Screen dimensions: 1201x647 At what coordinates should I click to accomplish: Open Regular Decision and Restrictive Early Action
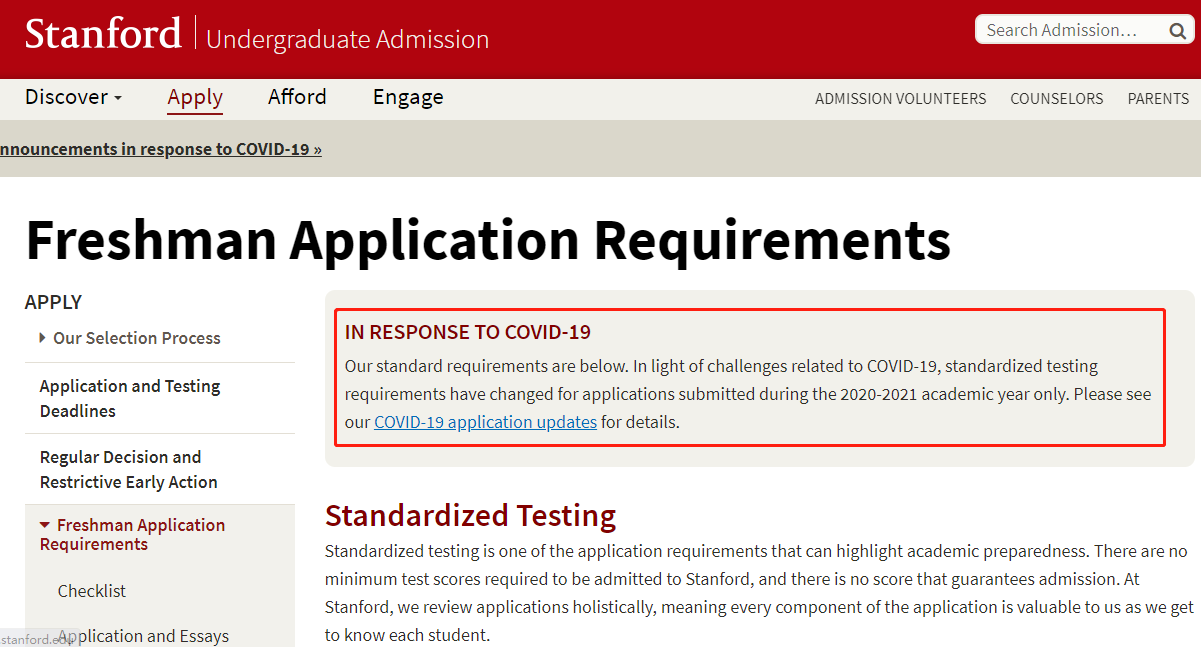click(x=128, y=469)
